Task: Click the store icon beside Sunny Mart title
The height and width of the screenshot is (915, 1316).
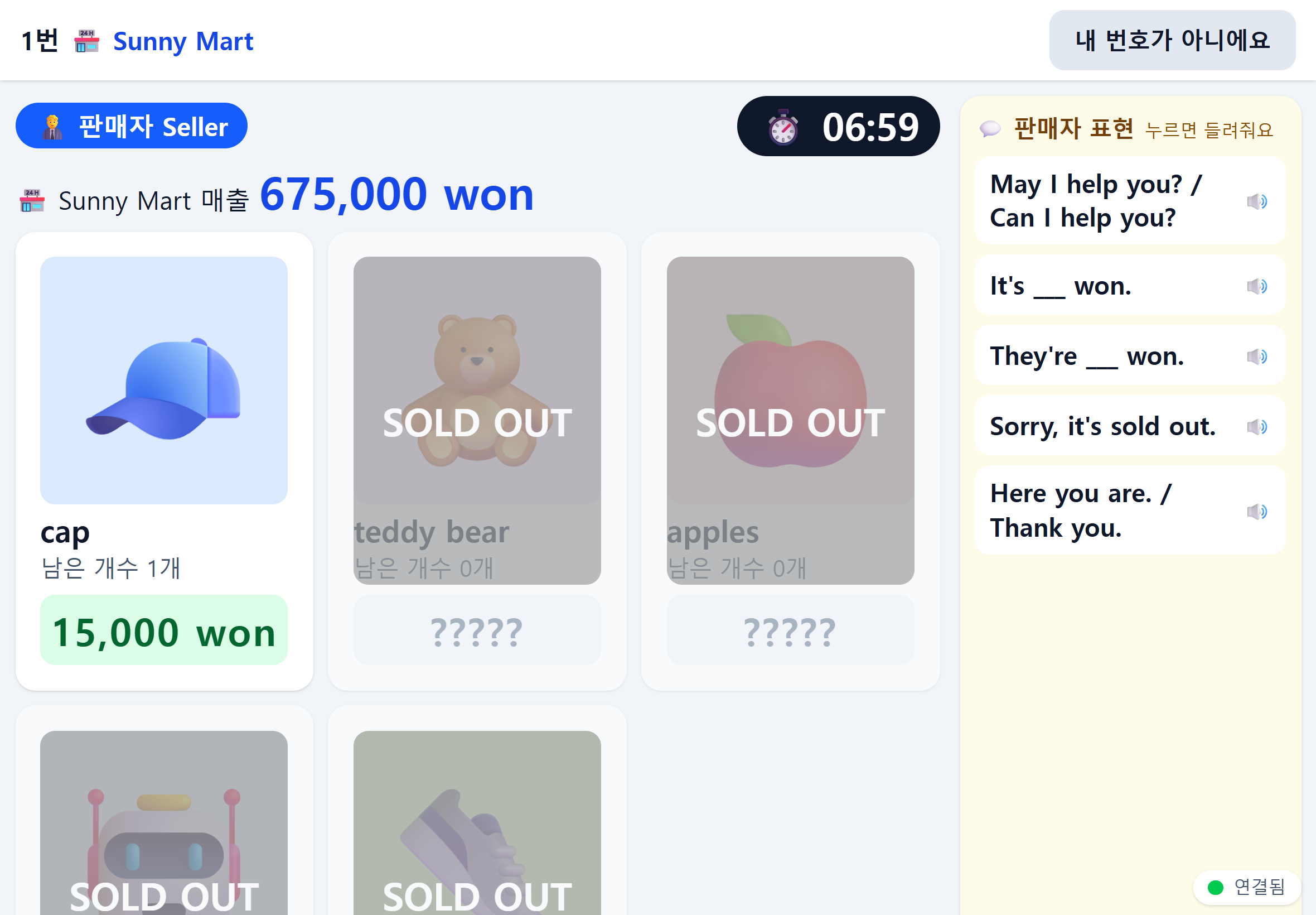Action: pos(86,41)
